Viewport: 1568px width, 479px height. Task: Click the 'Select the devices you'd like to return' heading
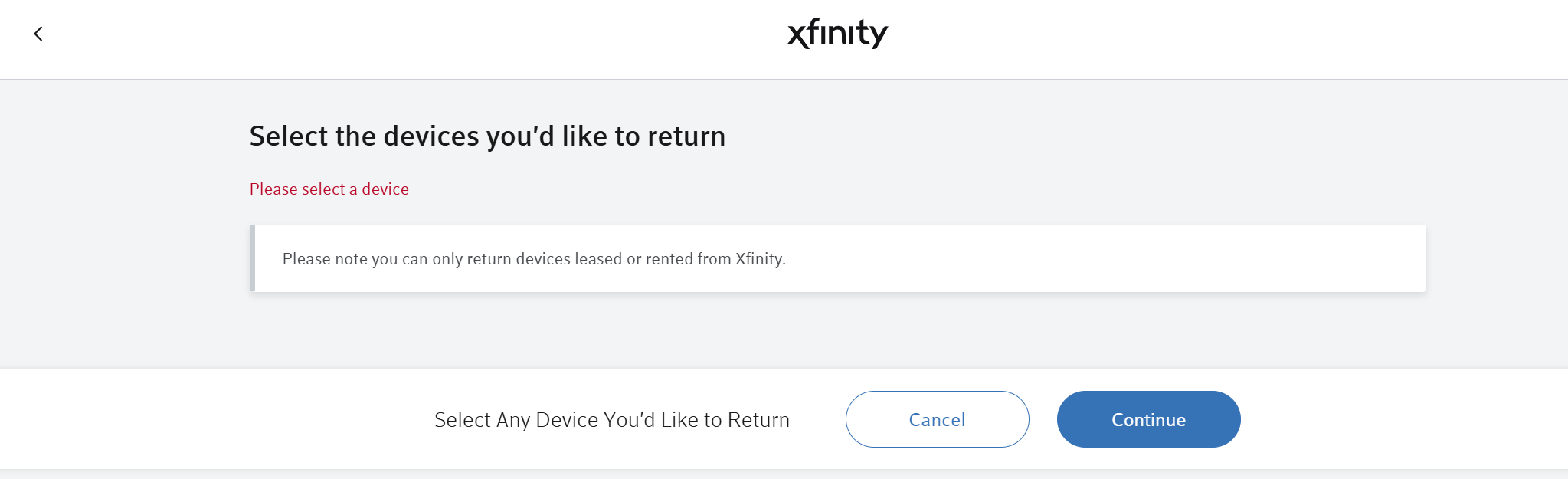click(487, 136)
